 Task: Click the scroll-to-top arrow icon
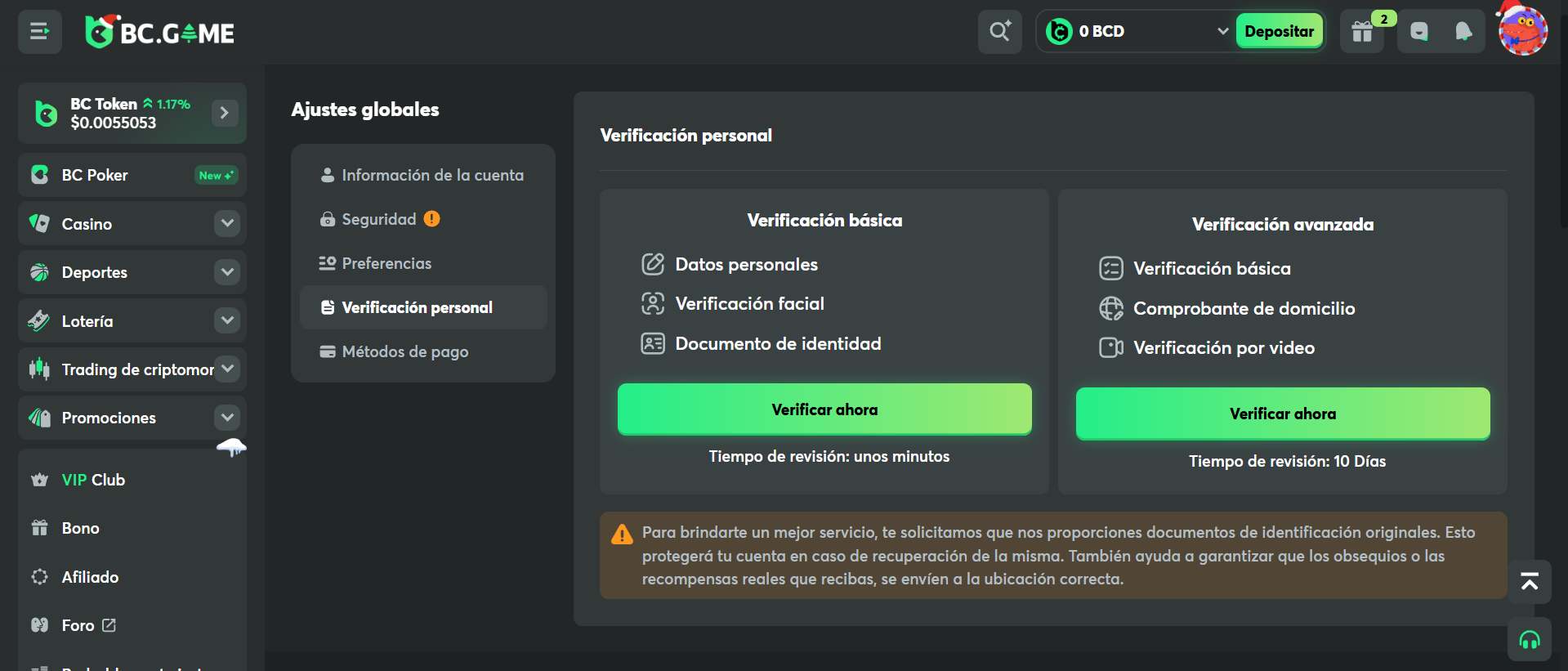(1529, 581)
